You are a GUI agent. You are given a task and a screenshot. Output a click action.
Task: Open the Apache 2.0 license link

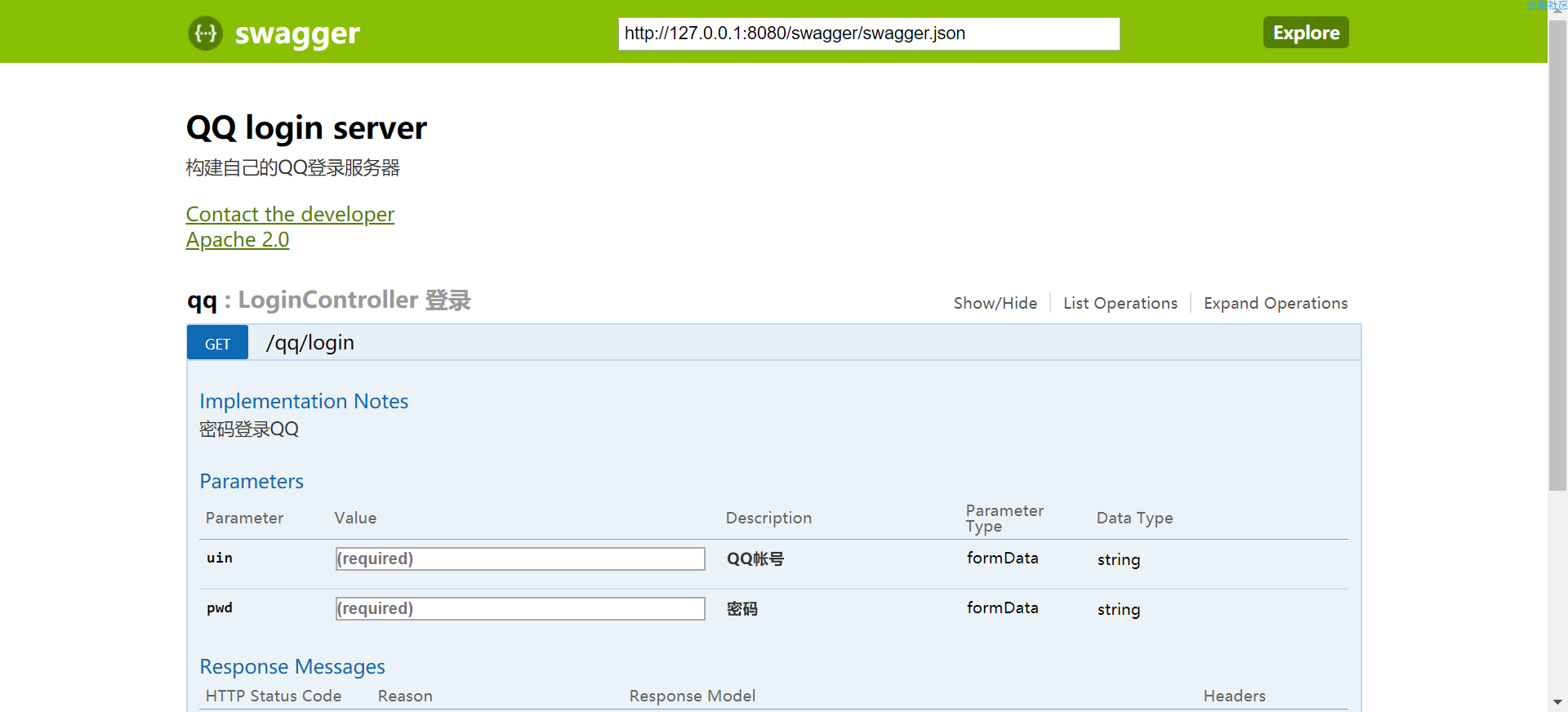[x=238, y=239]
